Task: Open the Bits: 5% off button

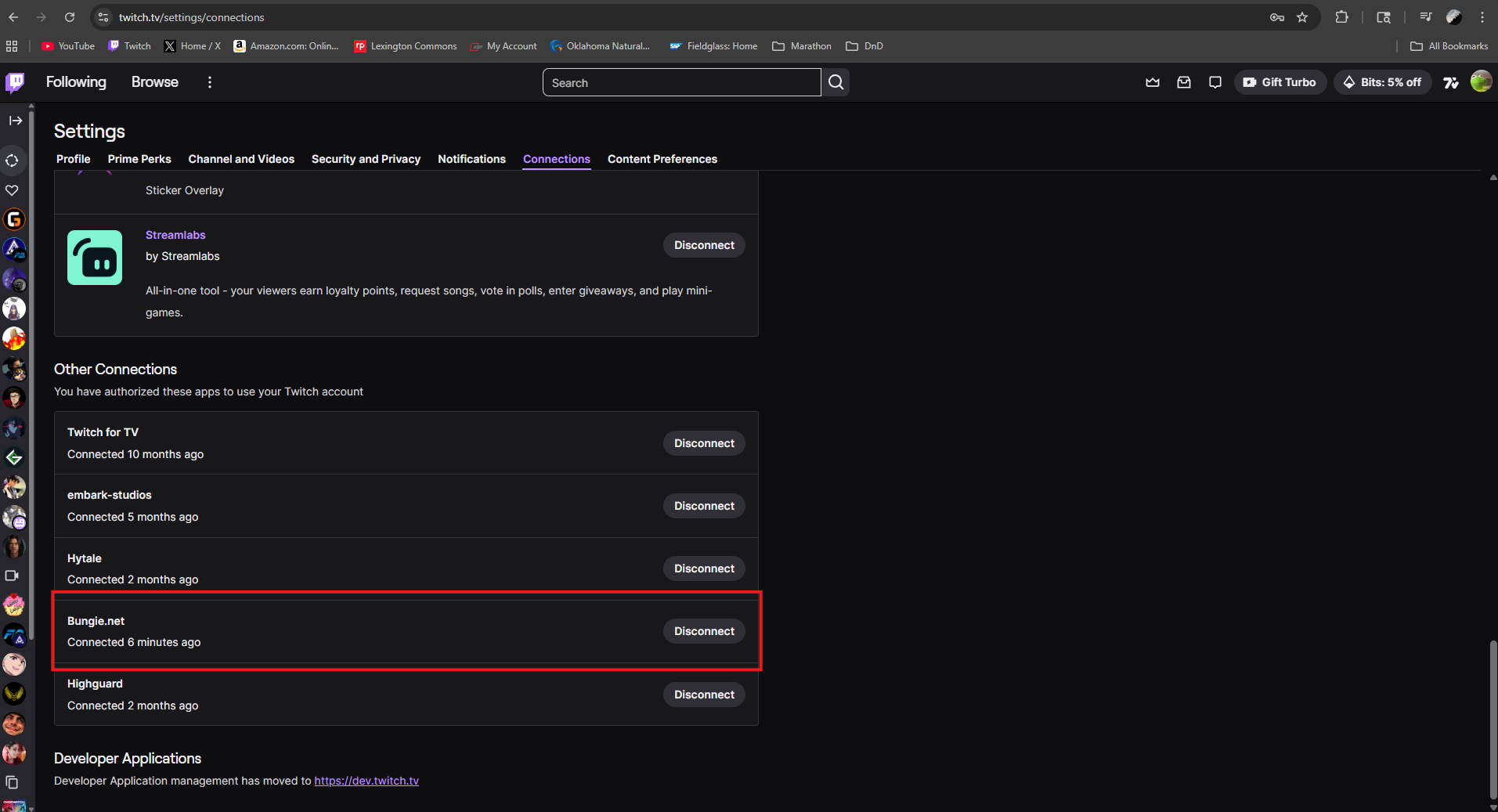Action: point(1382,82)
